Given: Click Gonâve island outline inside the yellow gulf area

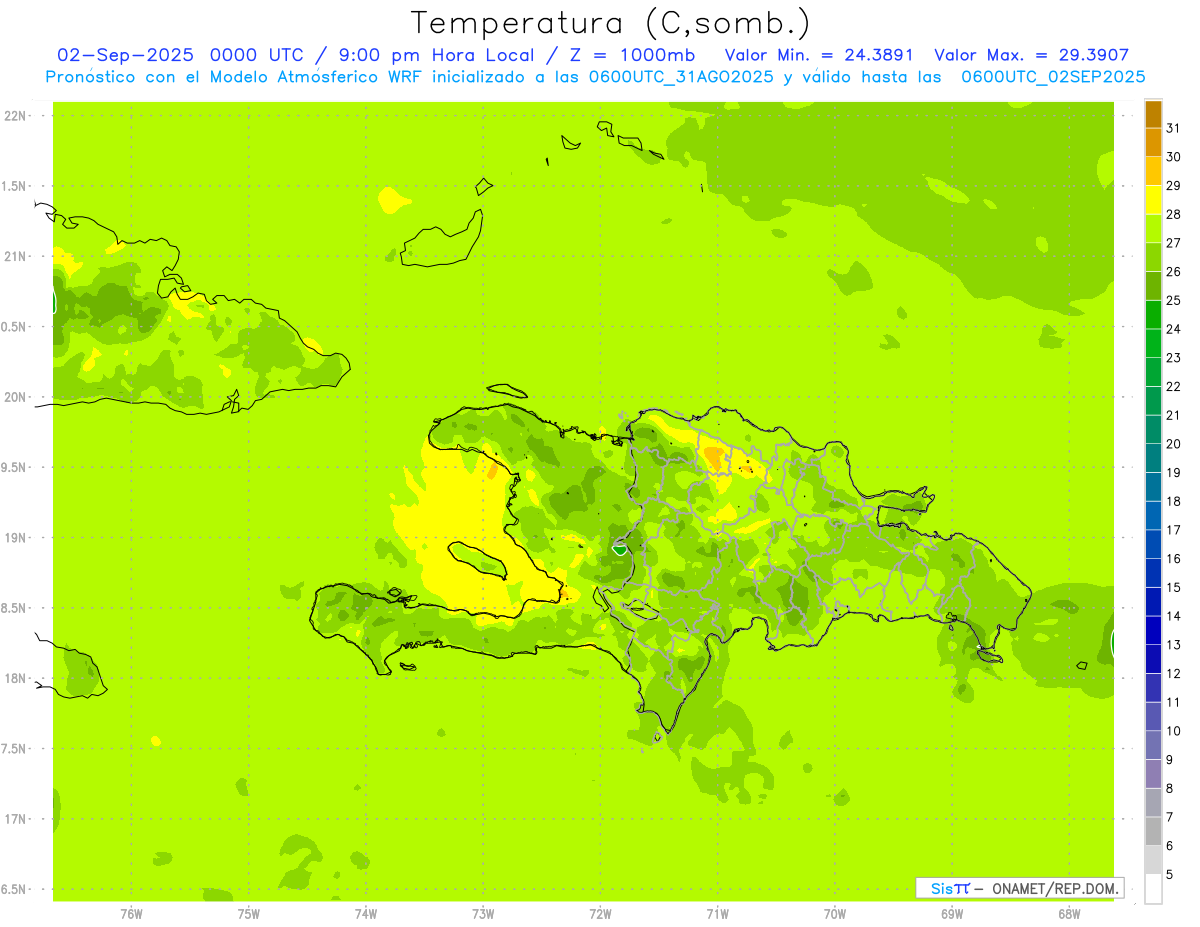Looking at the screenshot, I should (479, 560).
